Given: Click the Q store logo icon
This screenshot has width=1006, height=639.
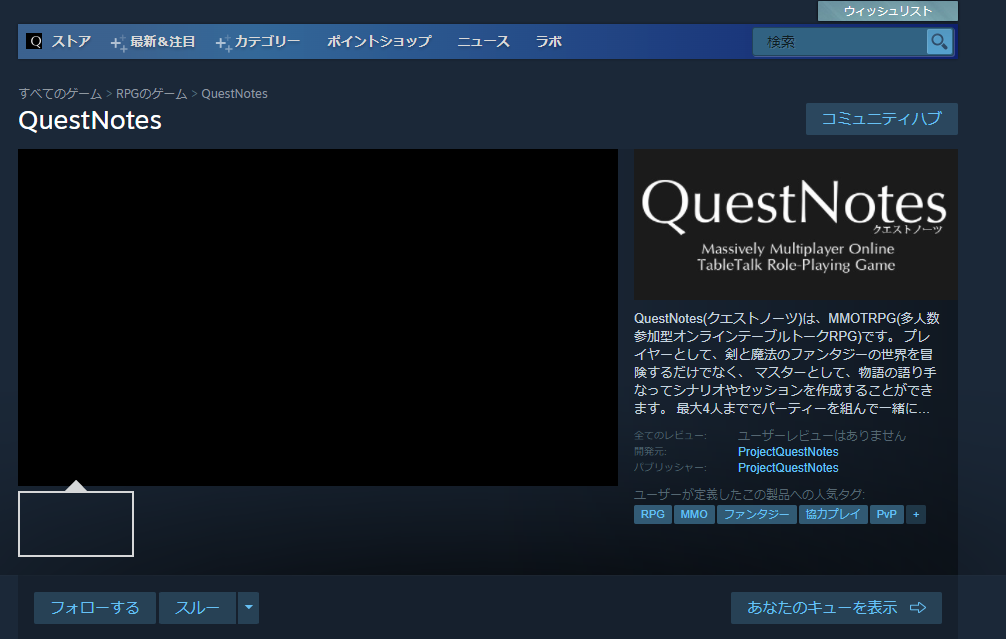Looking at the screenshot, I should [x=35, y=42].
